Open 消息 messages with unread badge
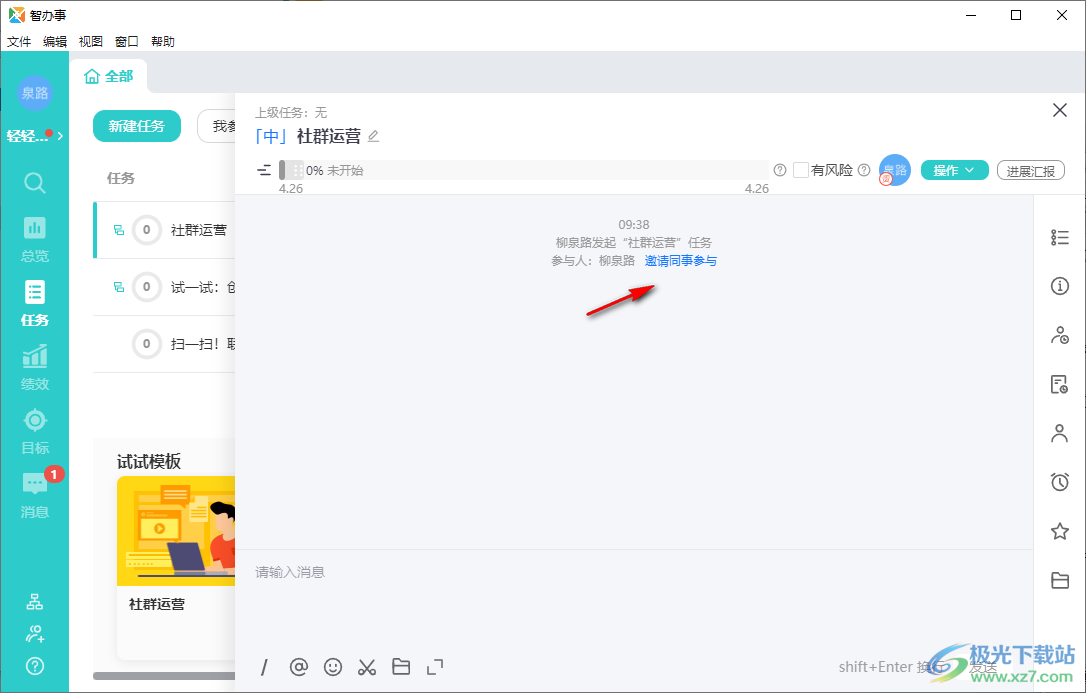Screen dimensions: 1086x693 point(35,495)
